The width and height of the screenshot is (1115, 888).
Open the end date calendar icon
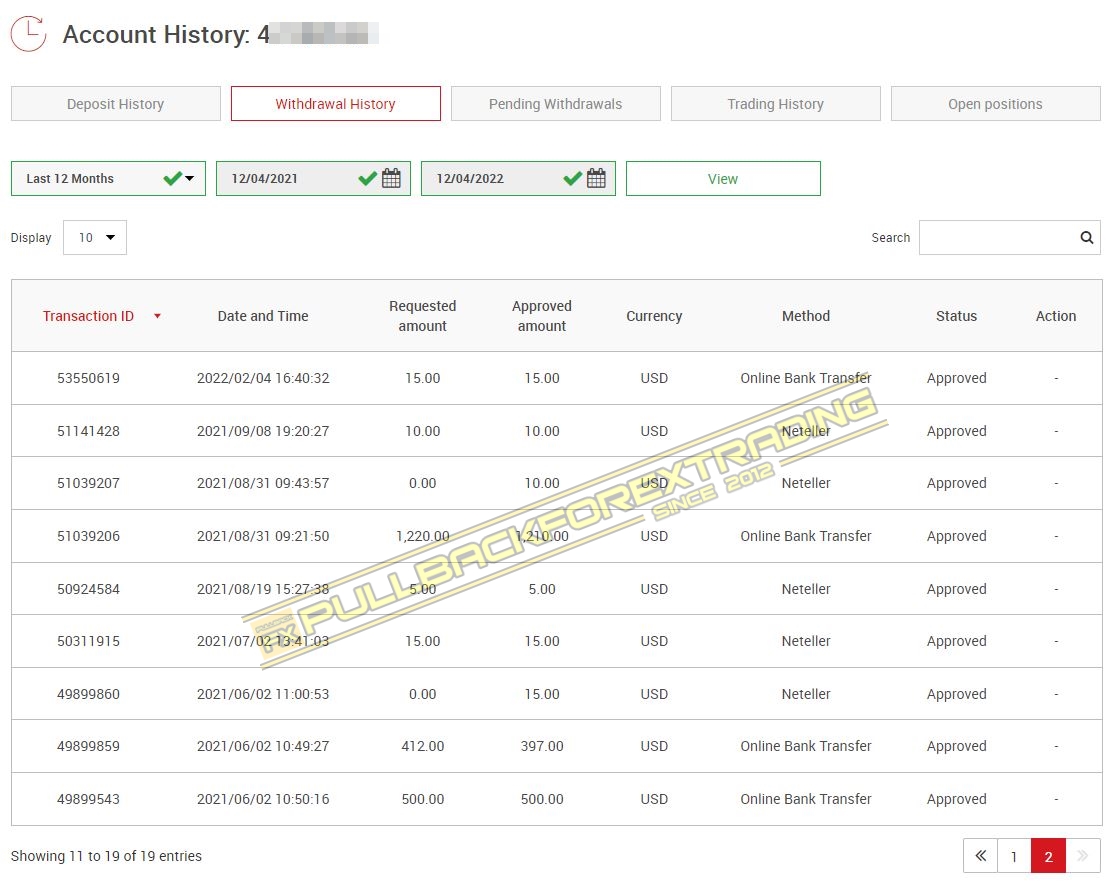coord(596,179)
